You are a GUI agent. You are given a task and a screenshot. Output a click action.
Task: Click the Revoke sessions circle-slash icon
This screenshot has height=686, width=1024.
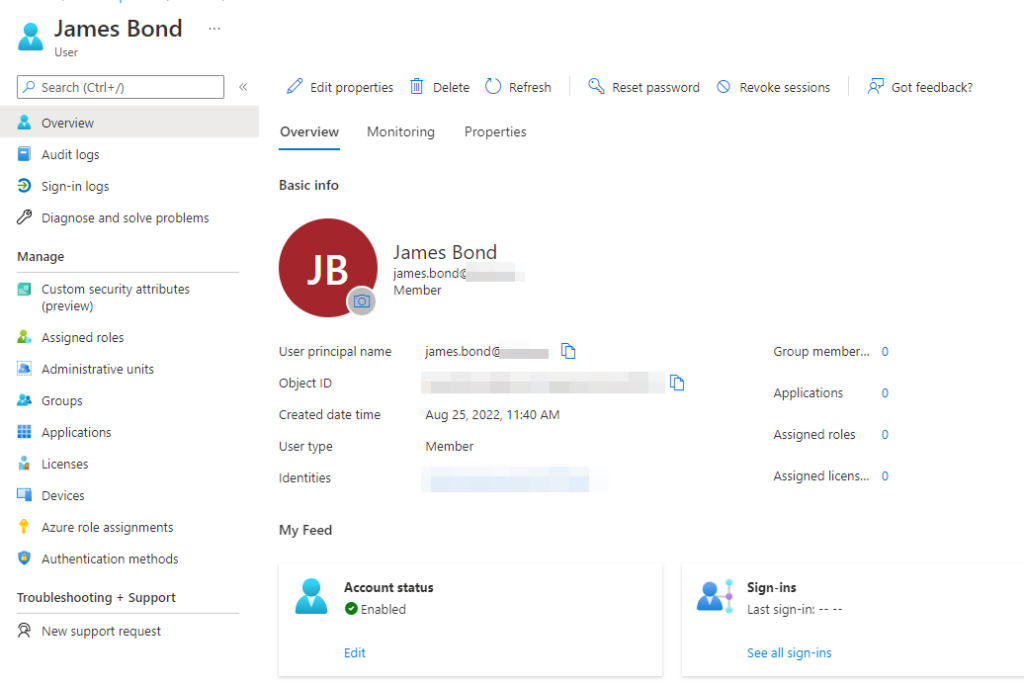point(724,86)
